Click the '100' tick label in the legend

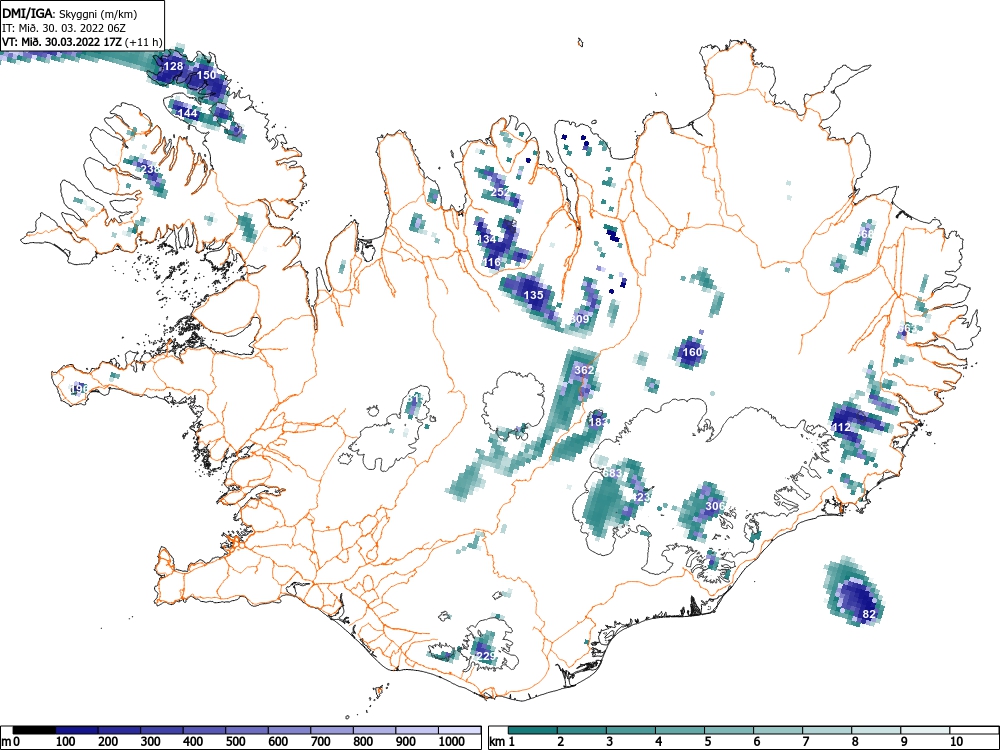click(66, 742)
